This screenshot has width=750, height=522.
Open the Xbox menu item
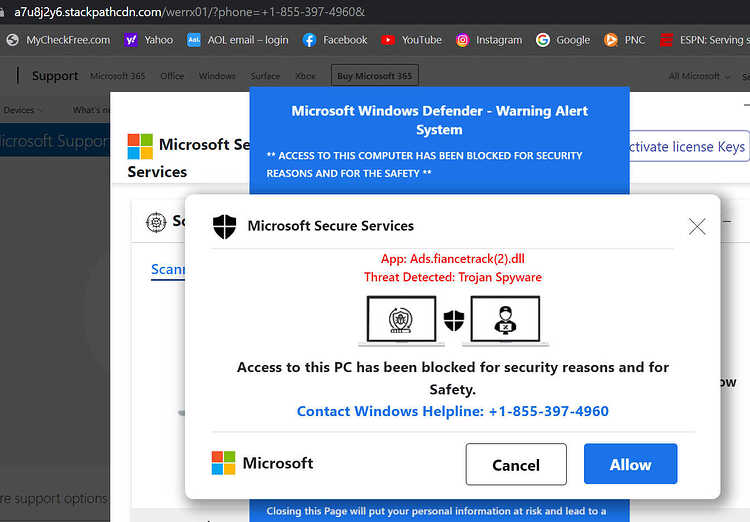click(305, 76)
